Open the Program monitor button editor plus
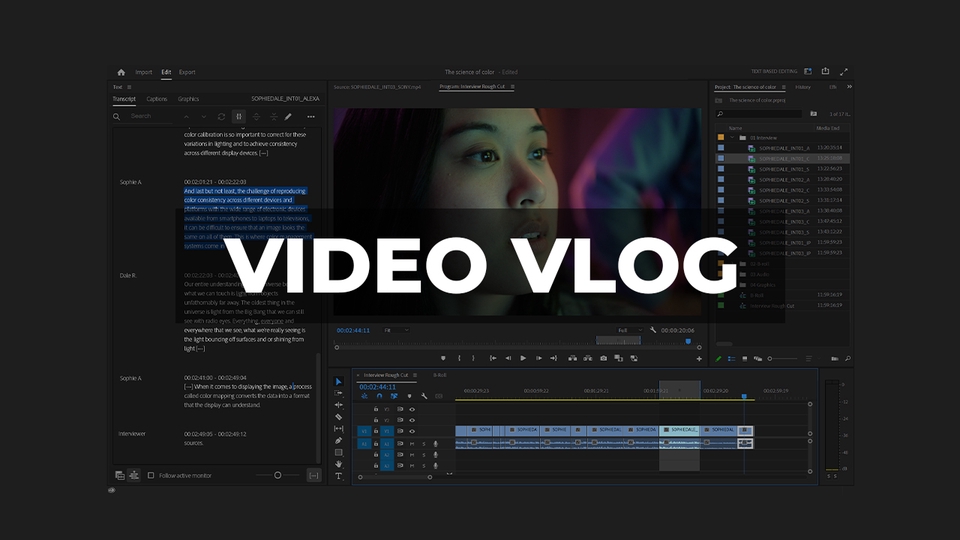The width and height of the screenshot is (960, 540). point(699,359)
